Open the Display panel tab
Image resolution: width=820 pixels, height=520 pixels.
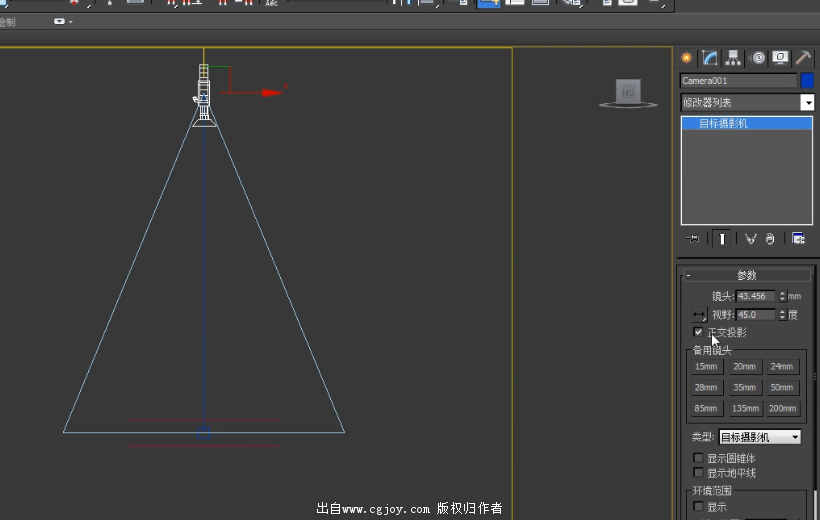(x=780, y=58)
